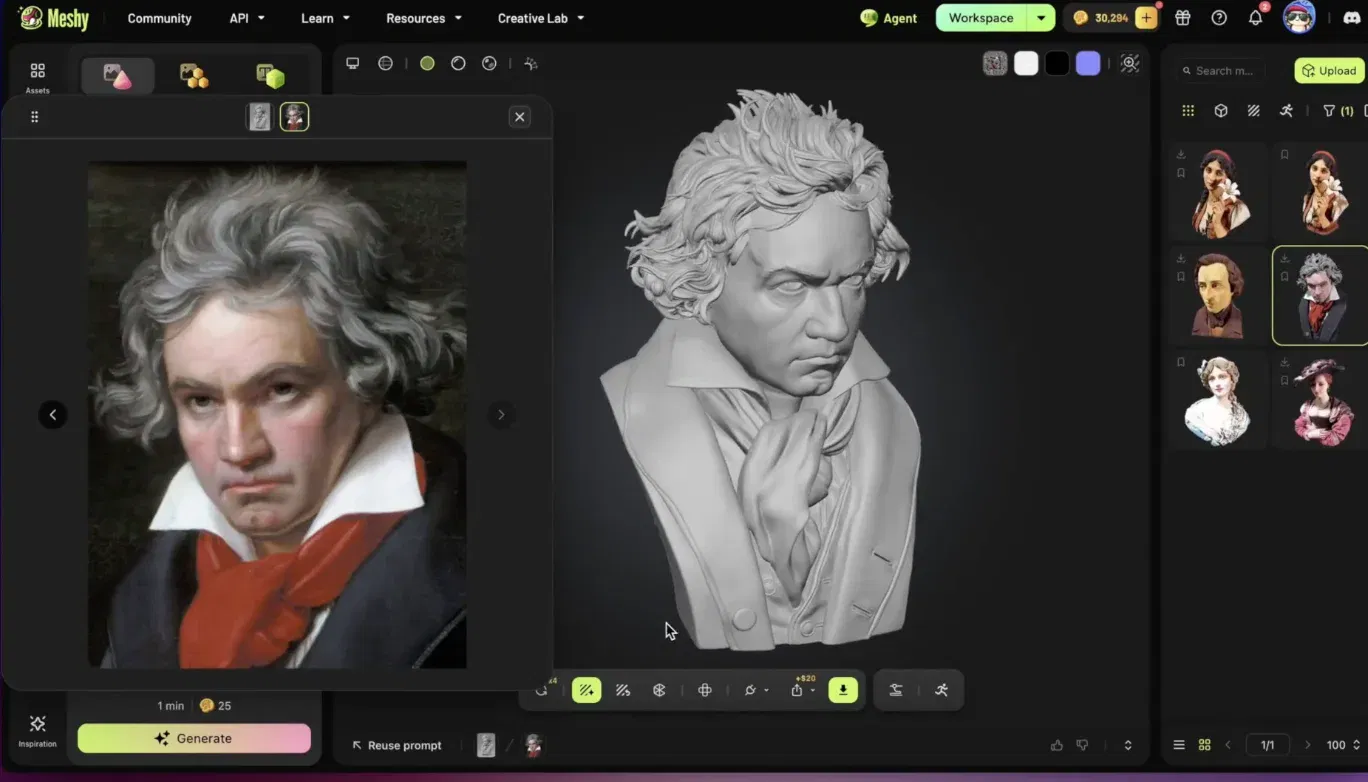Choose the noise-textured background swatch
This screenshot has width=1368, height=782.
pos(995,63)
